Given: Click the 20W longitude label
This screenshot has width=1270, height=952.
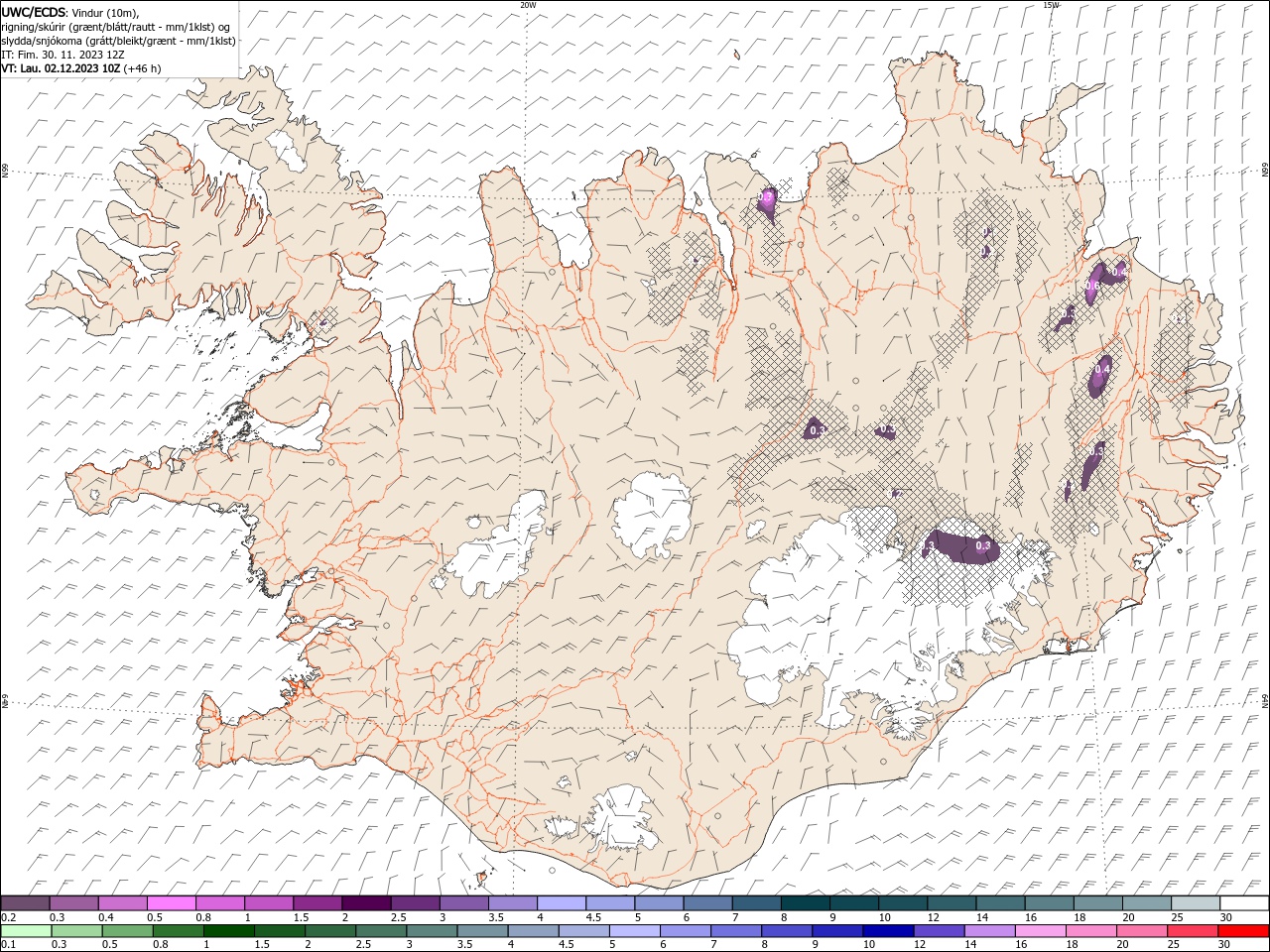Looking at the screenshot, I should click(x=528, y=5).
